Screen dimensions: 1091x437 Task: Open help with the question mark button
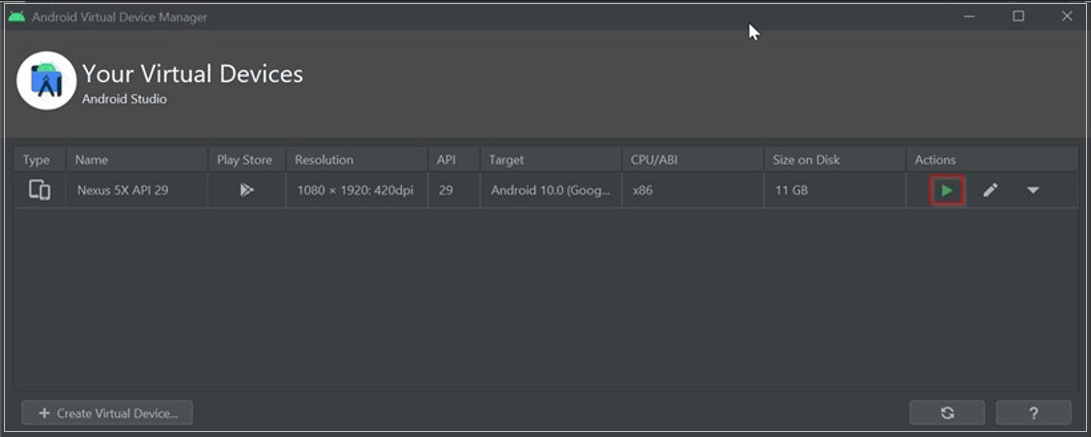pos(1033,413)
